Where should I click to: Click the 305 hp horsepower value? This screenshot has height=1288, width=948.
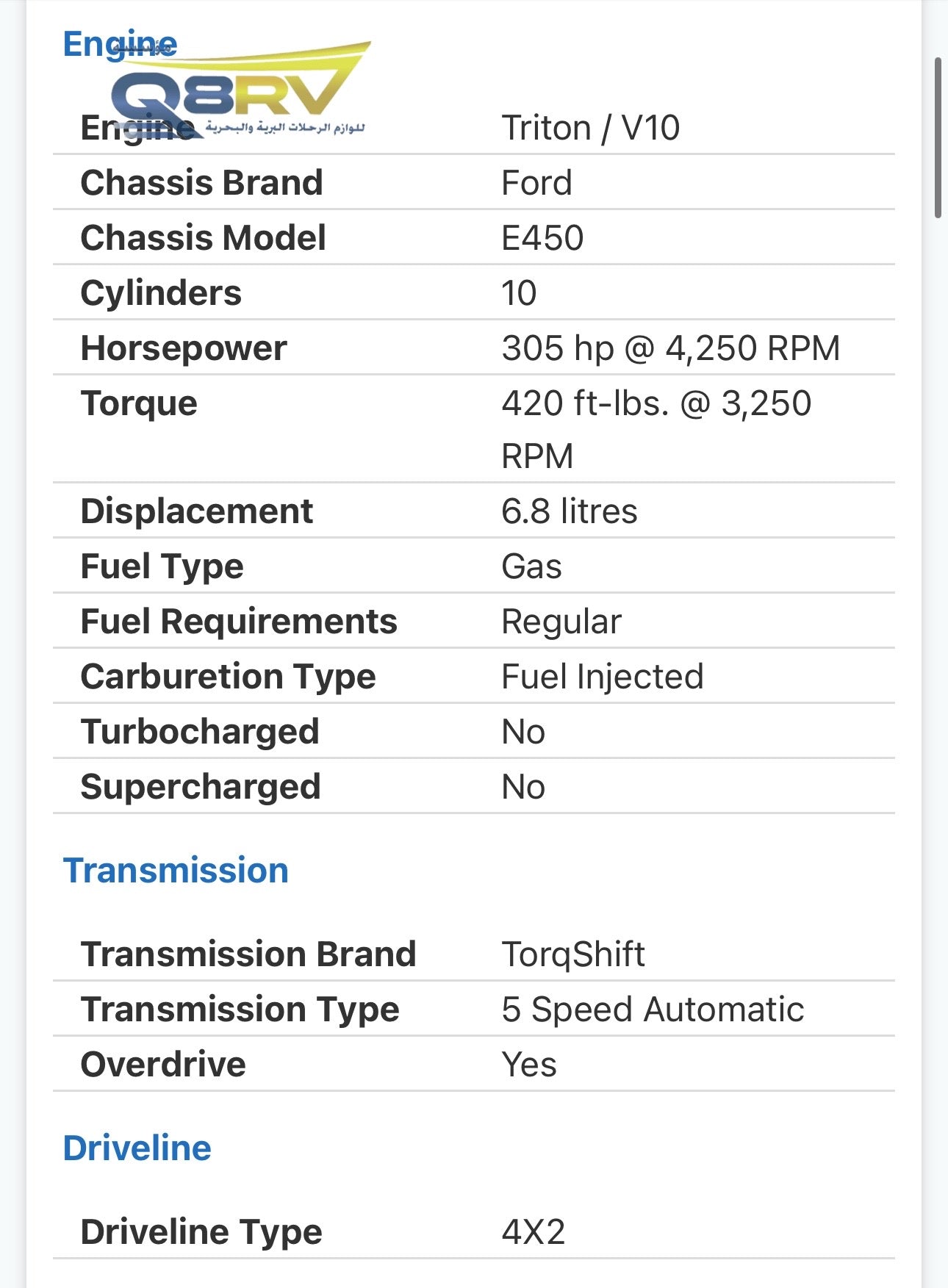[670, 348]
